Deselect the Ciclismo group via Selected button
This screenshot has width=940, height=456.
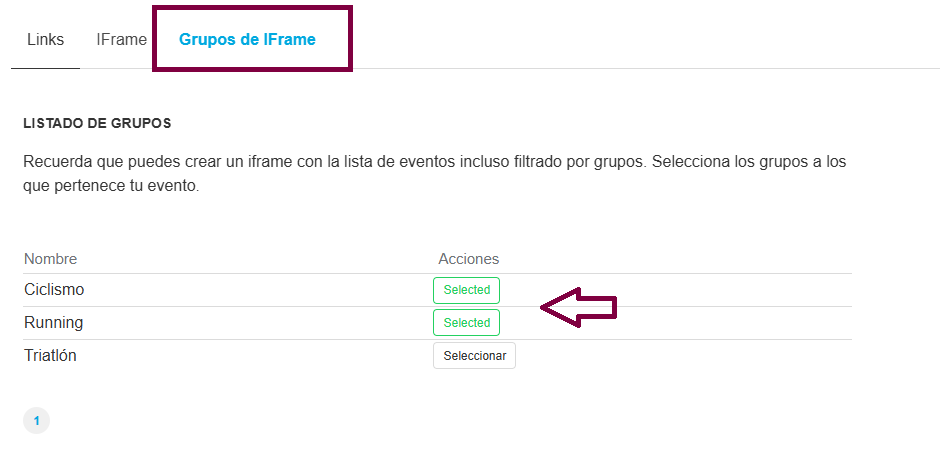pyautogui.click(x=466, y=290)
